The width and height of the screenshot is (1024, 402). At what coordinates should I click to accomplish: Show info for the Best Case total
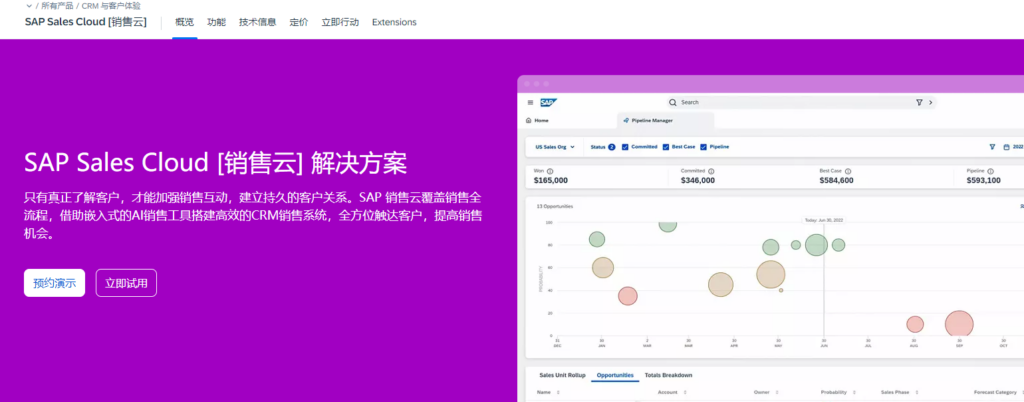[x=848, y=172]
